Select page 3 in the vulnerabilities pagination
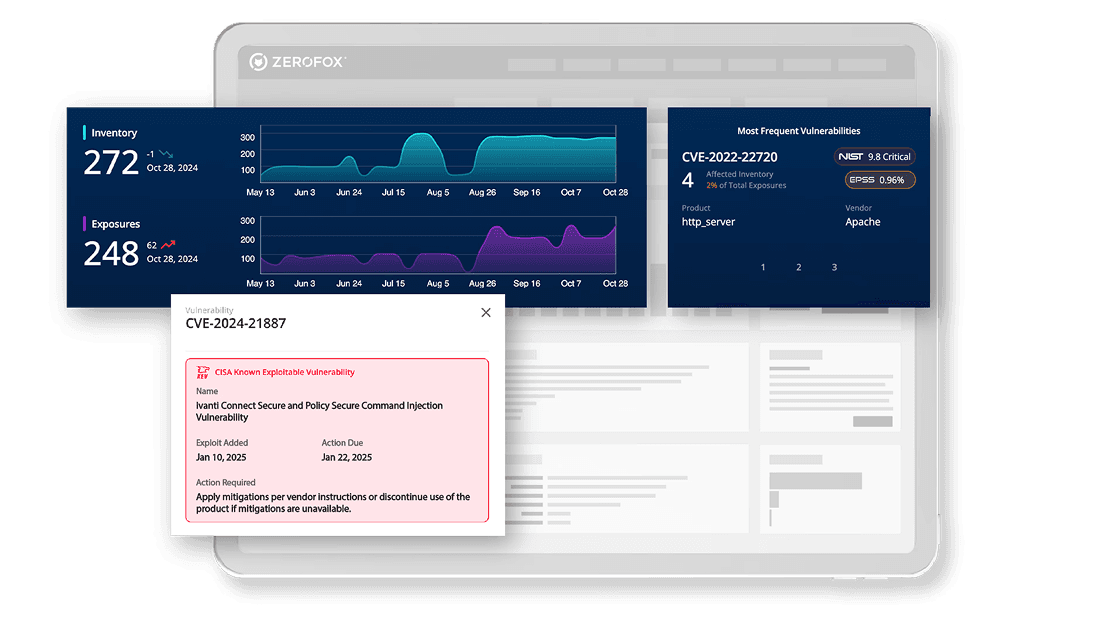Viewport: 1098px width, 628px height. pyautogui.click(x=834, y=267)
